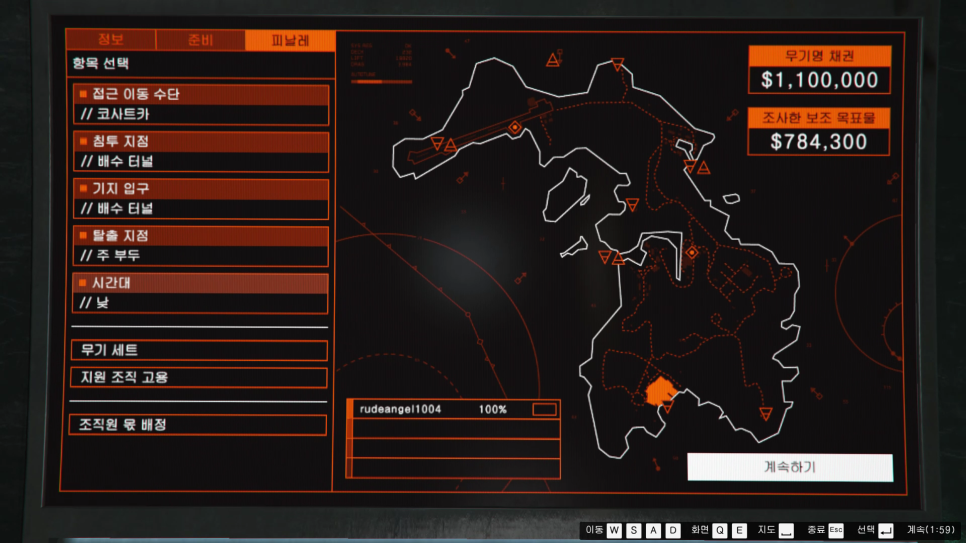
Task: Click the E key hint icon
Action: pyautogui.click(x=740, y=530)
